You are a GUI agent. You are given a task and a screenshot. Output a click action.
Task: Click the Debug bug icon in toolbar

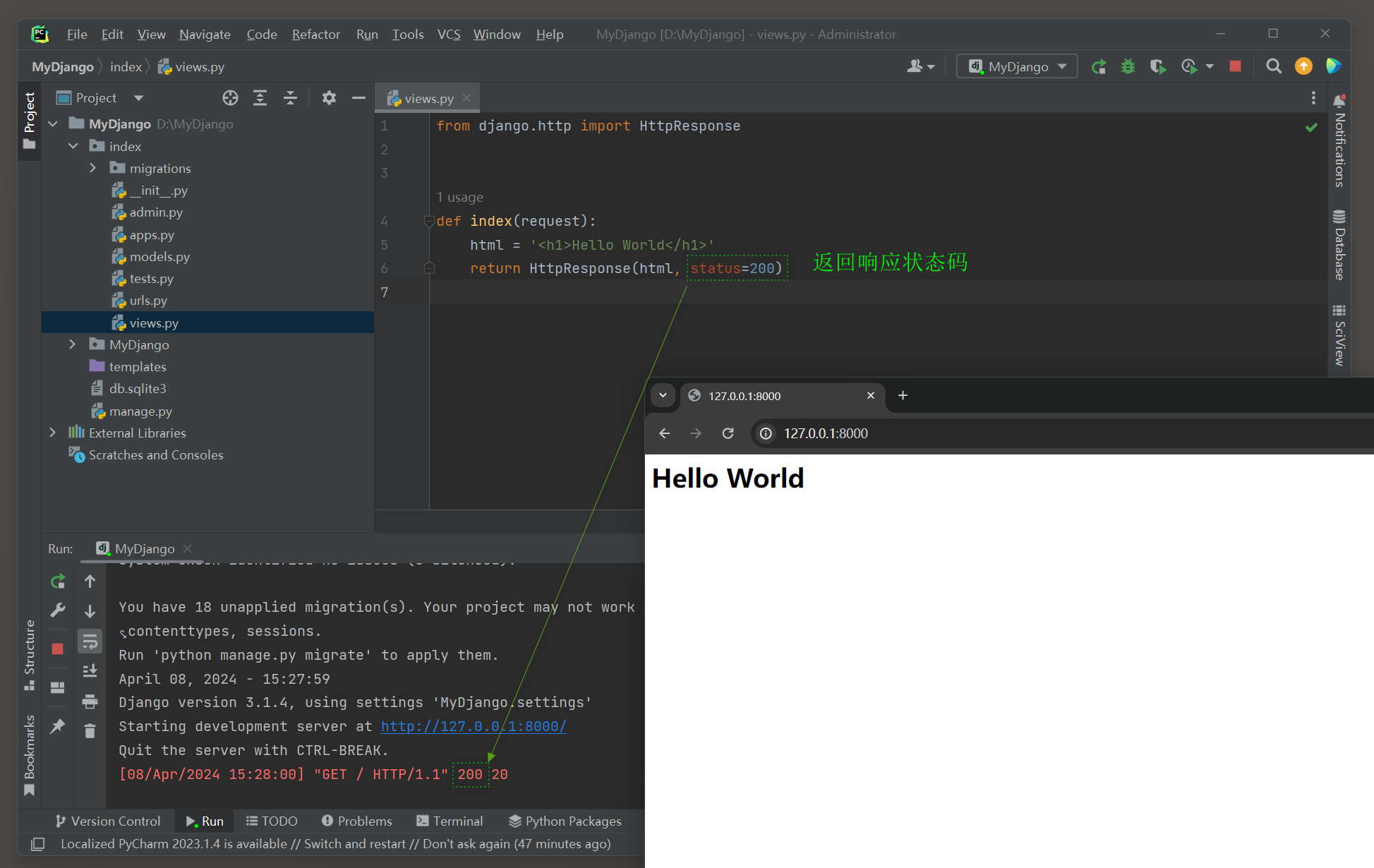click(1128, 66)
